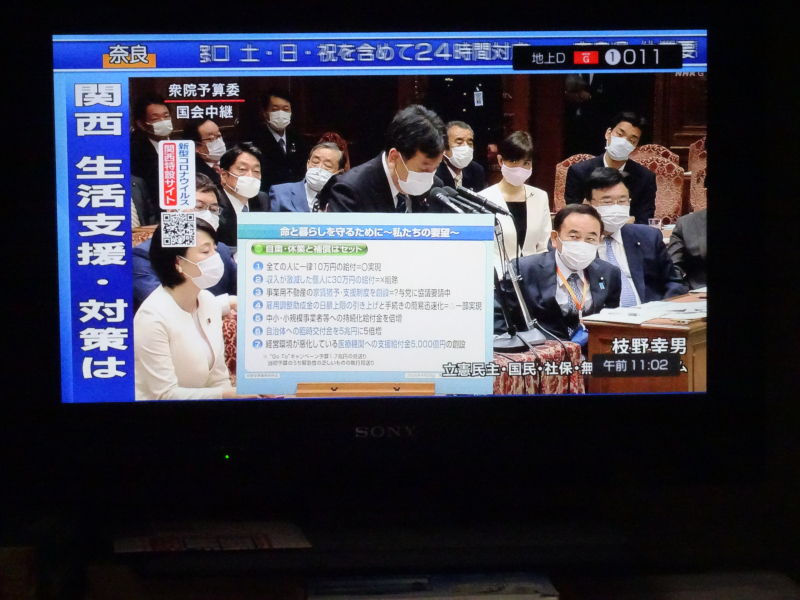Image resolution: width=800 pixels, height=600 pixels.
Task: Click the red G broadcaster icon in channel banner
Action: (x=586, y=58)
